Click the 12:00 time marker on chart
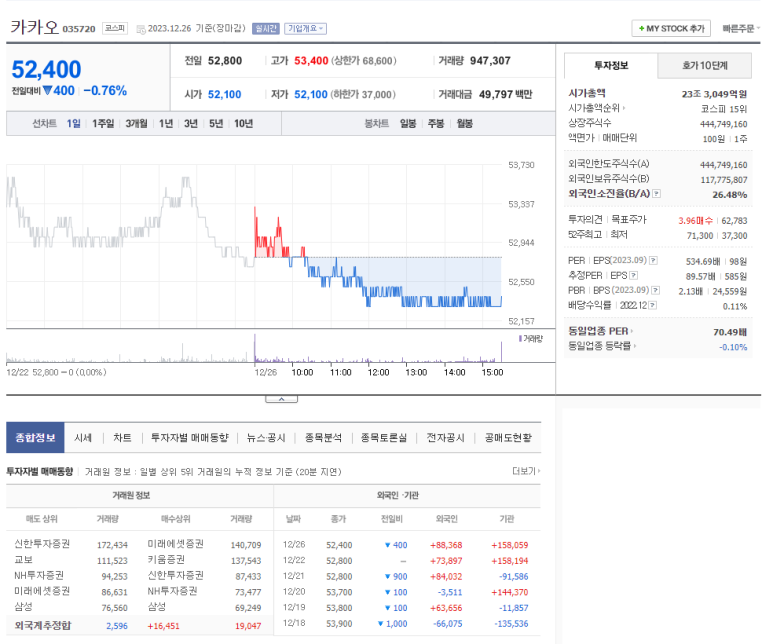This screenshot has width=773, height=644. [x=378, y=372]
